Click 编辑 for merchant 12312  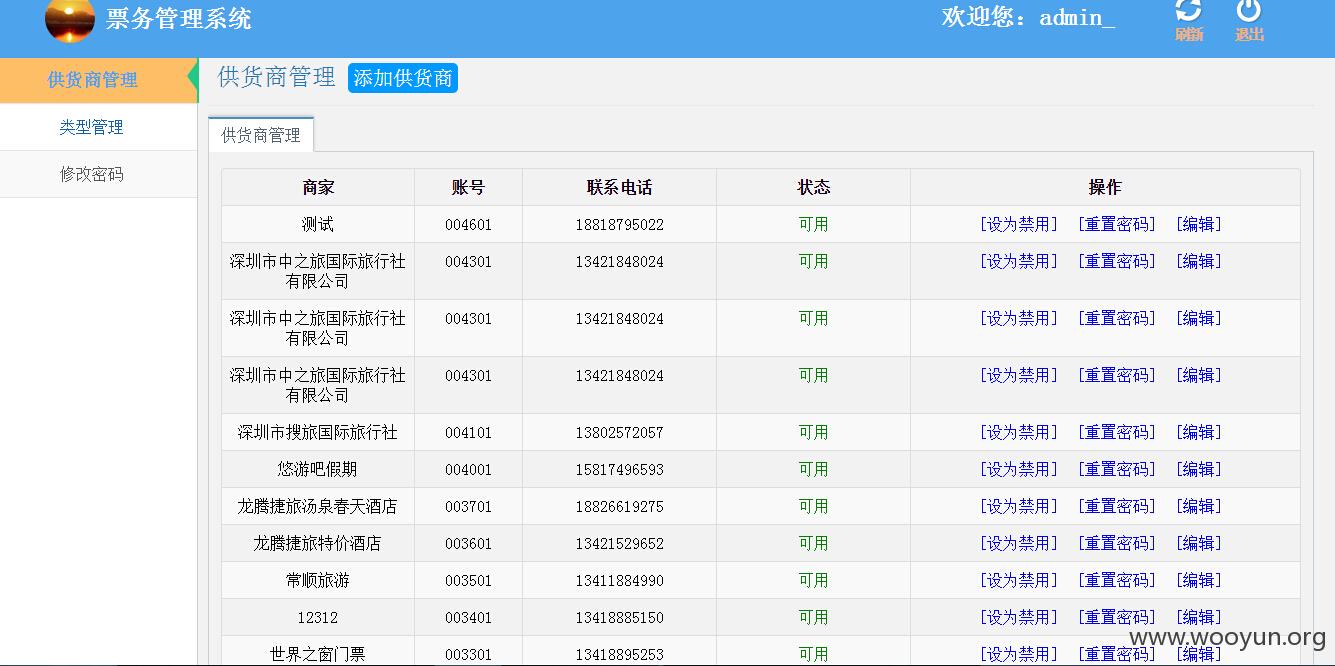(x=1199, y=617)
